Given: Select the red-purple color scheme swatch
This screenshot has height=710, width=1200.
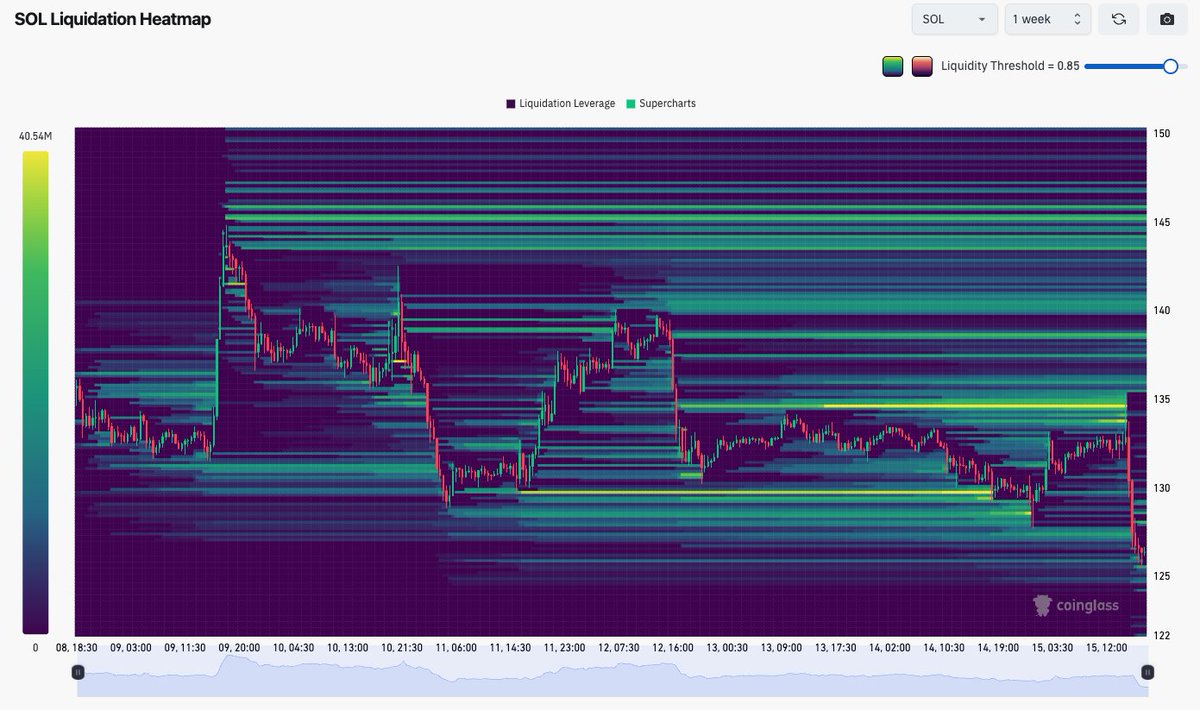Looking at the screenshot, I should pyautogui.click(x=922, y=67).
